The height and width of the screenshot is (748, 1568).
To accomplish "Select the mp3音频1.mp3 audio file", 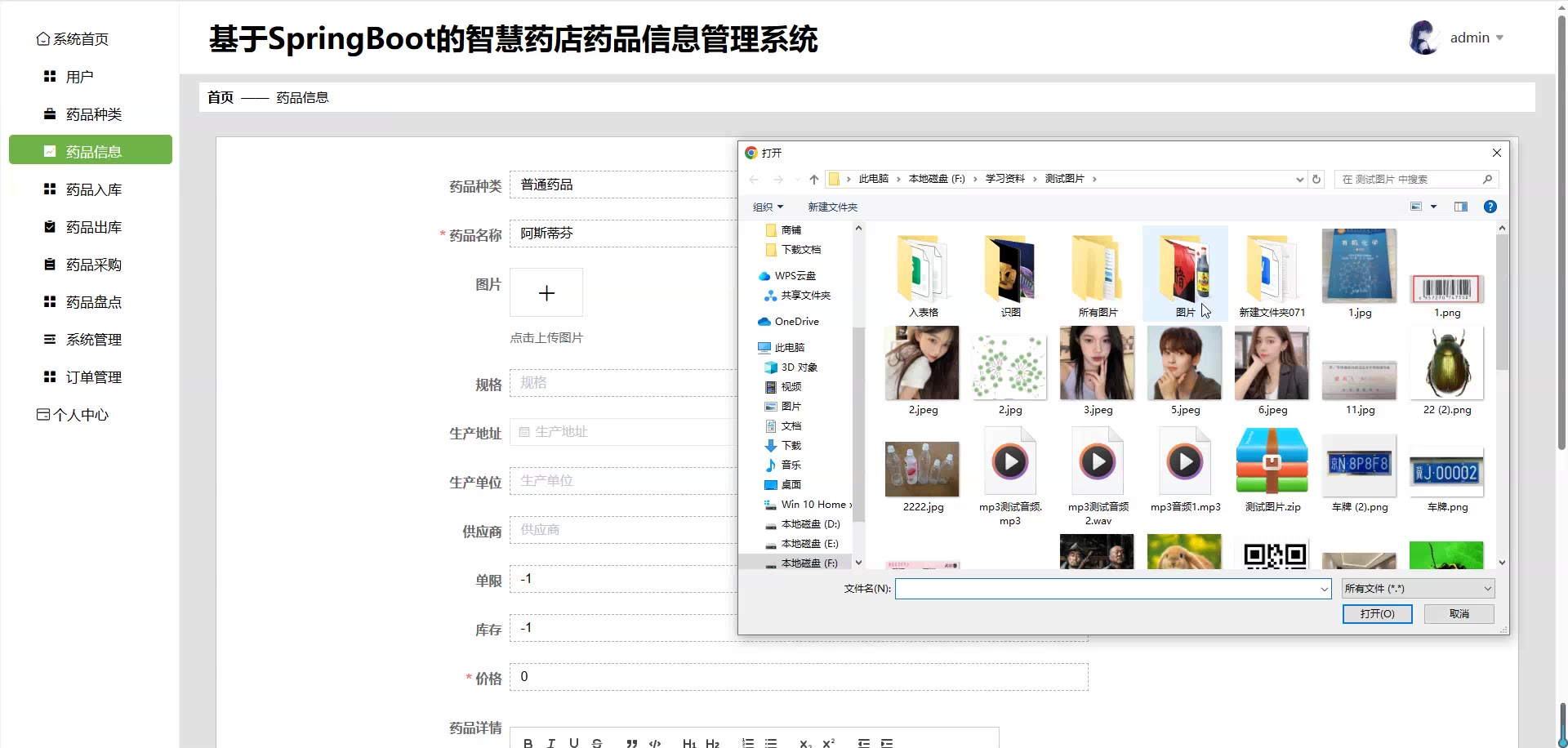I will tap(1184, 470).
